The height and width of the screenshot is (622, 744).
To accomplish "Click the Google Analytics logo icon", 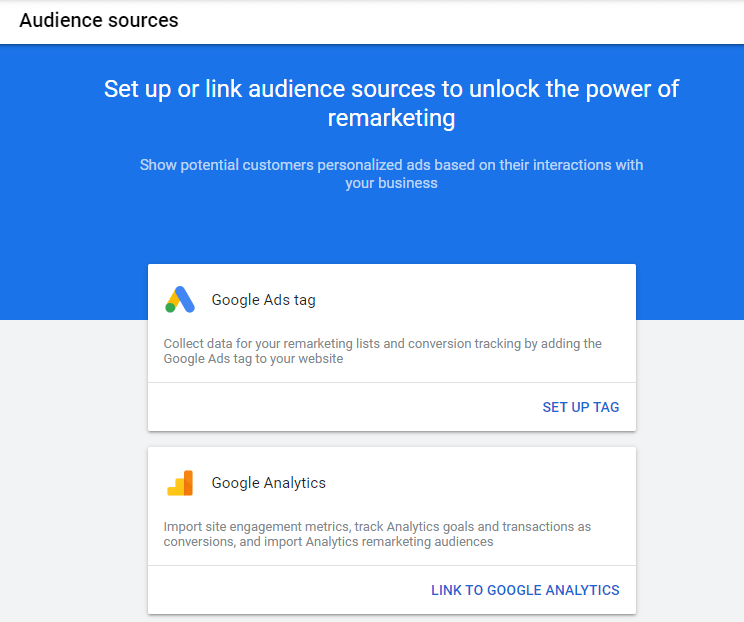I will coord(180,483).
